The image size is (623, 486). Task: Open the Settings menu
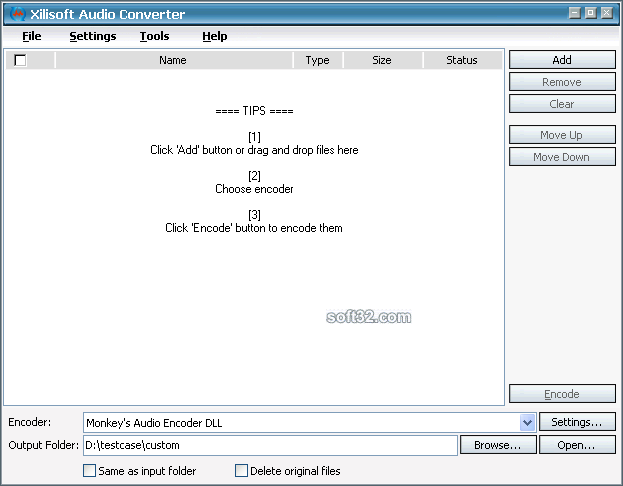click(93, 36)
